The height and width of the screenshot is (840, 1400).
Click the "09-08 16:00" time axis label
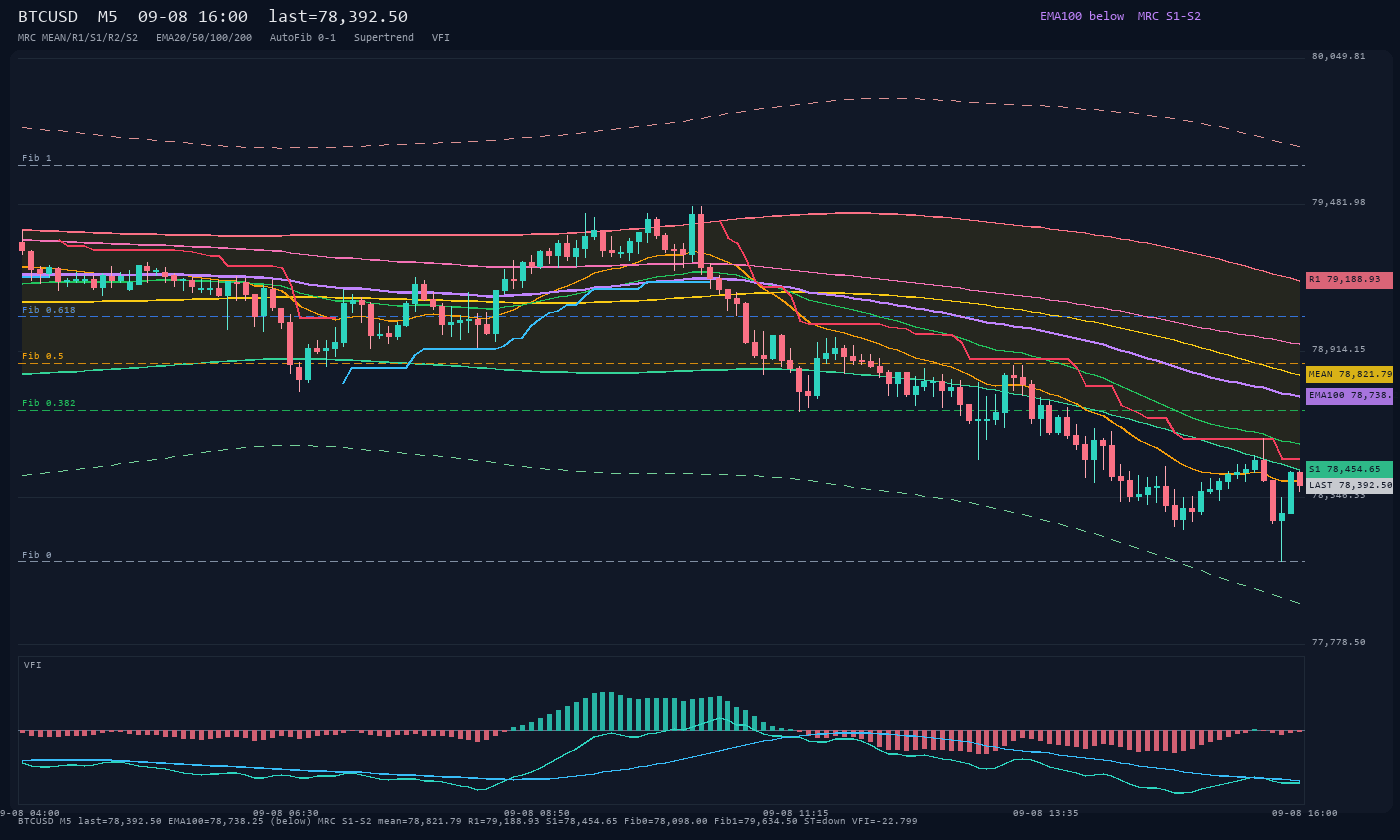(1304, 813)
